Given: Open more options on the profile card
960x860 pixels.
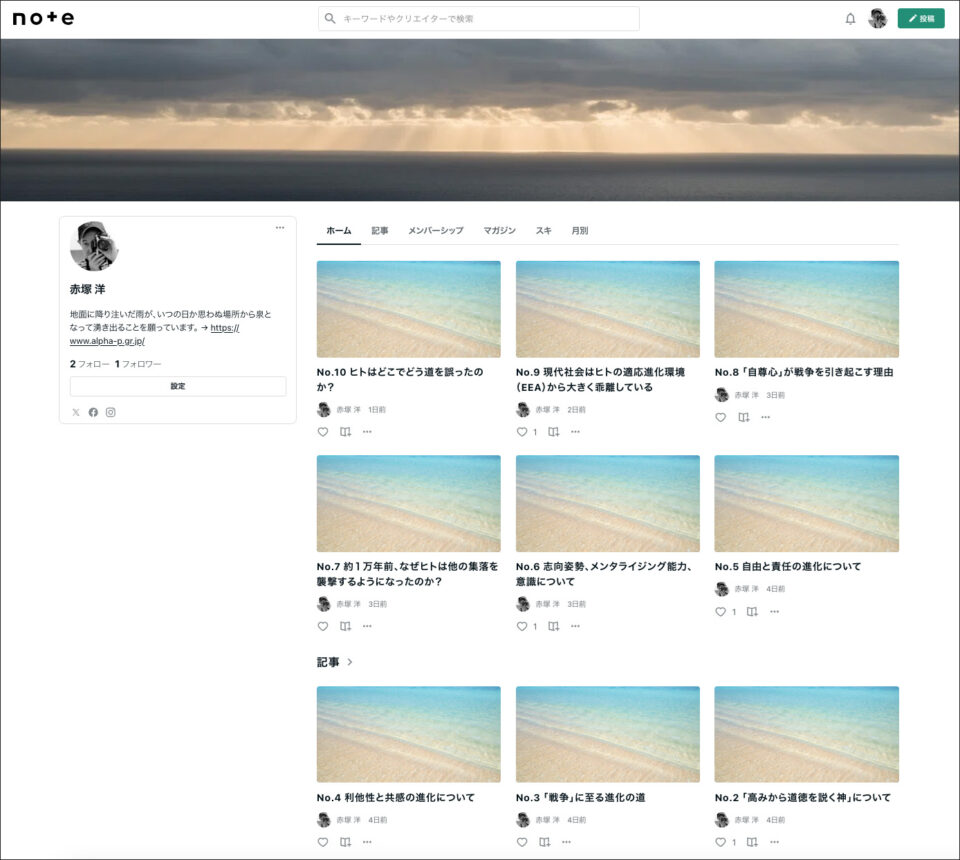Looking at the screenshot, I should pos(280,227).
